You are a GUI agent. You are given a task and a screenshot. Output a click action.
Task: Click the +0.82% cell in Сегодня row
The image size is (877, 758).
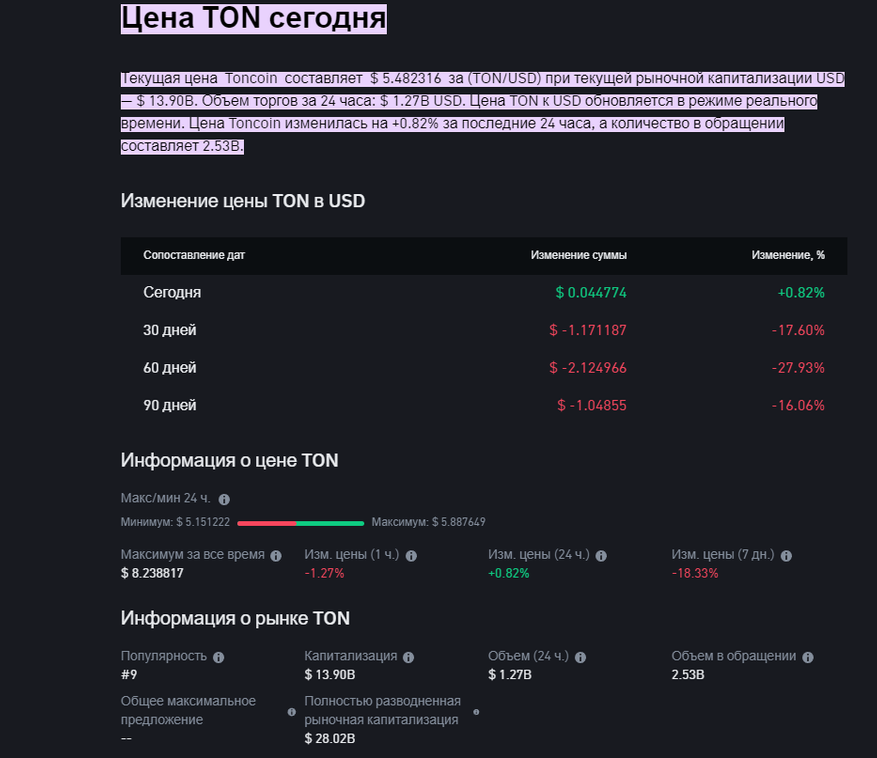(801, 293)
